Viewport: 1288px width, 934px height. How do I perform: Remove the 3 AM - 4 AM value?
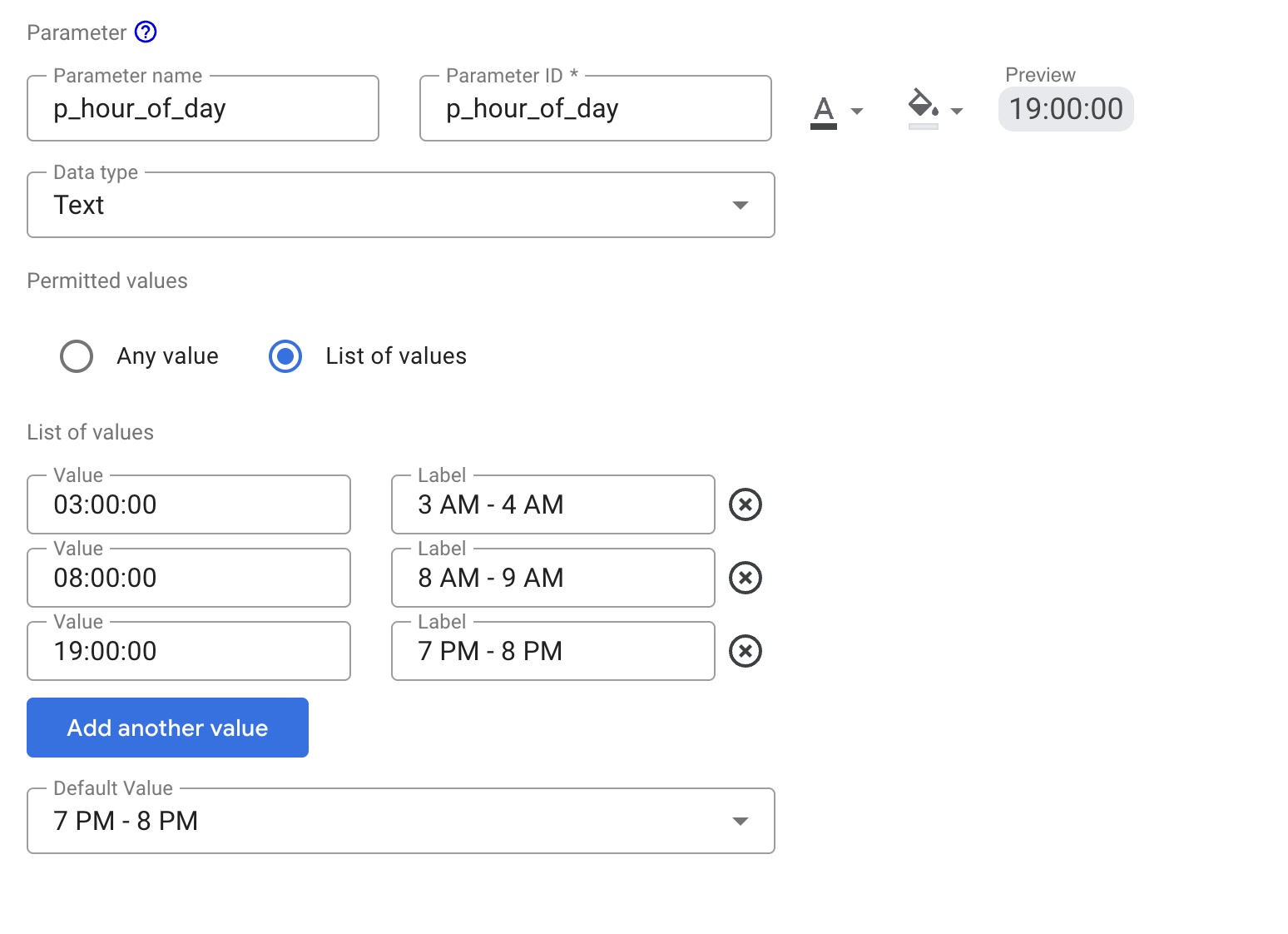pyautogui.click(x=746, y=504)
